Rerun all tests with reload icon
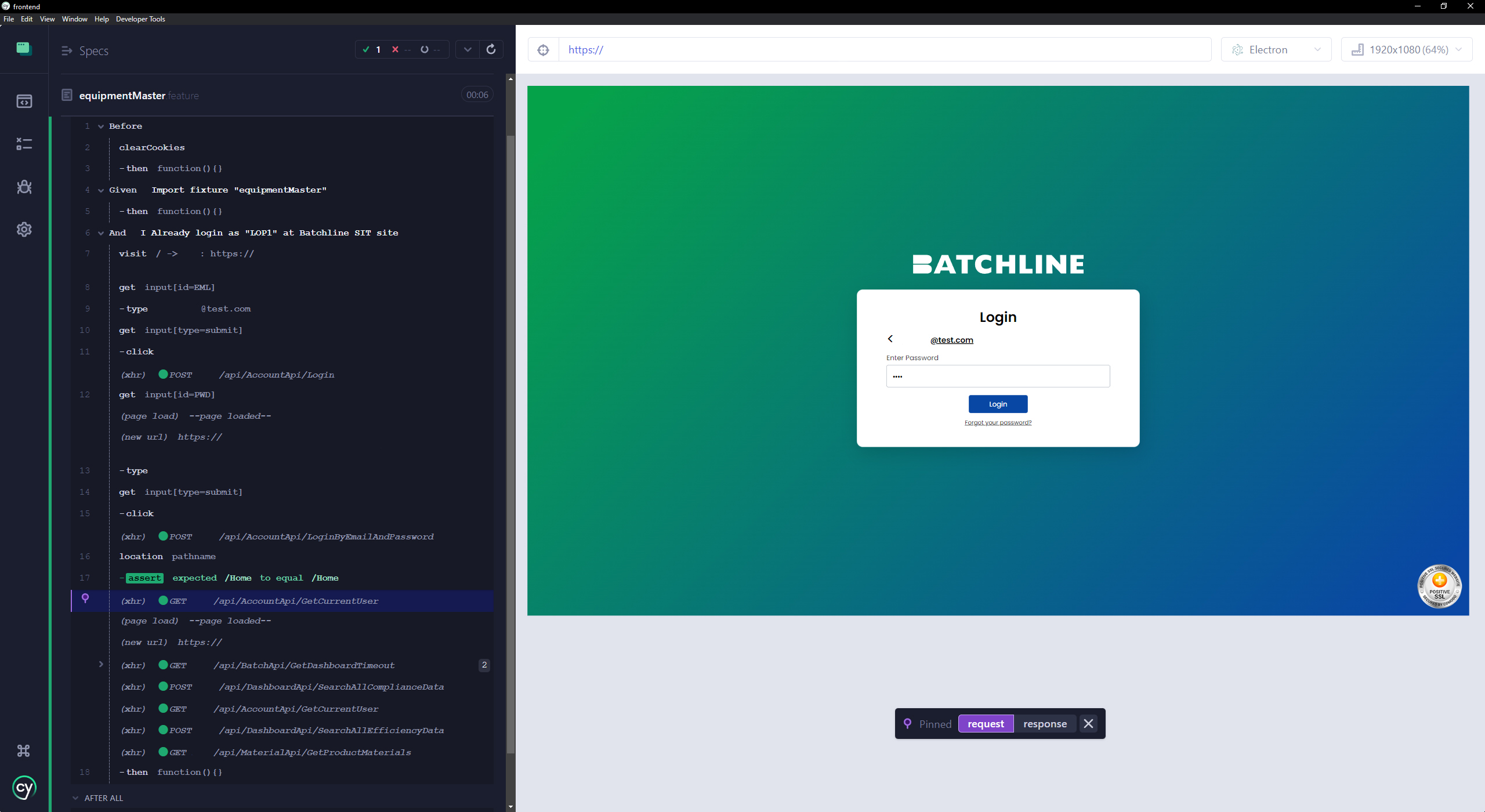 point(491,49)
